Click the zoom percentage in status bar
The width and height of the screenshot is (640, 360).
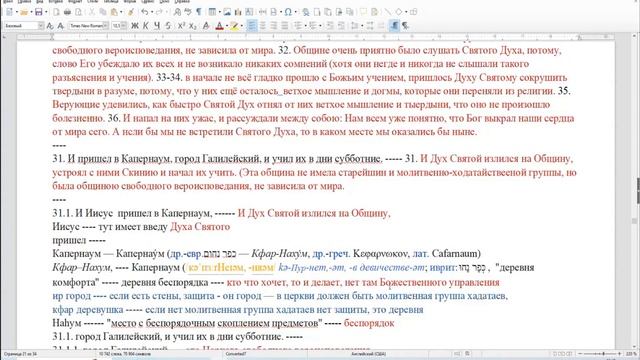(x=630, y=354)
